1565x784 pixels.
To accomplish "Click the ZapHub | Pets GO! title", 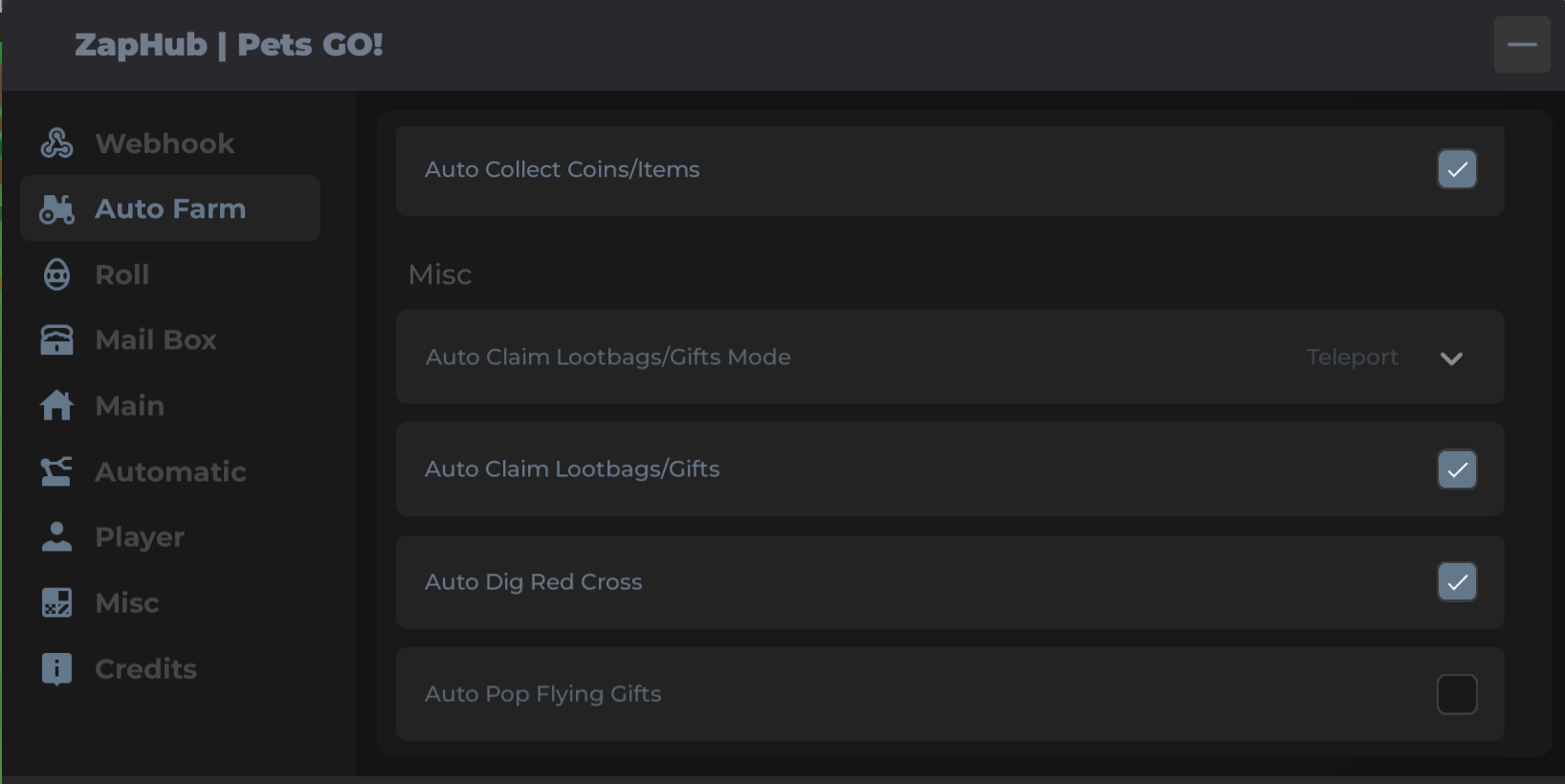I will tap(229, 44).
